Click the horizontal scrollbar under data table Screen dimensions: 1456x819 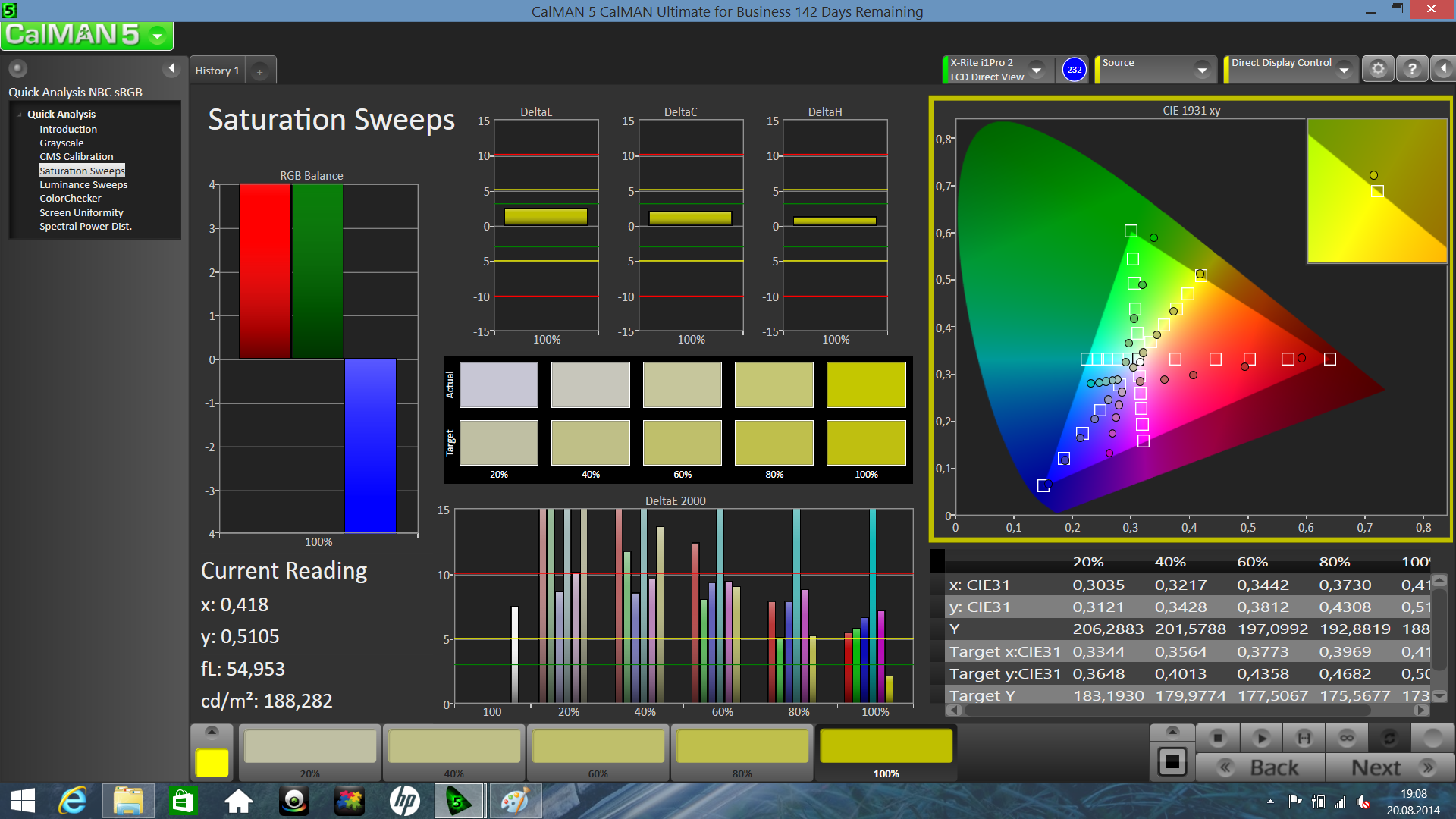1168,711
